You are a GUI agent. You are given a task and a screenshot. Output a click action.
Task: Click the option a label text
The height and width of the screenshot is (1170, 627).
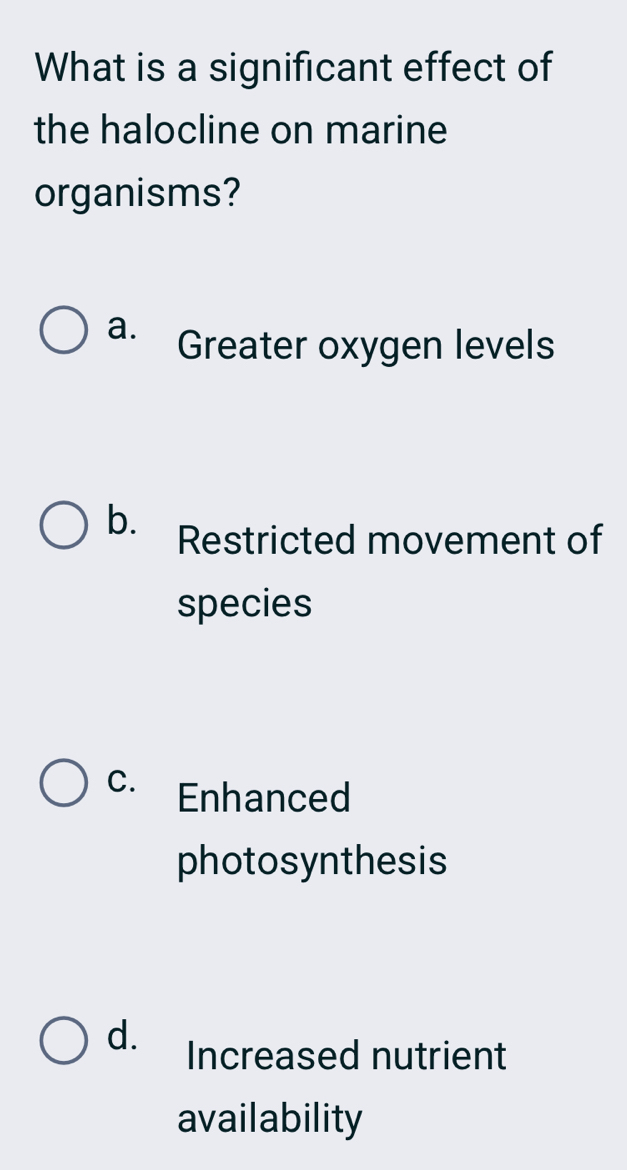click(120, 325)
